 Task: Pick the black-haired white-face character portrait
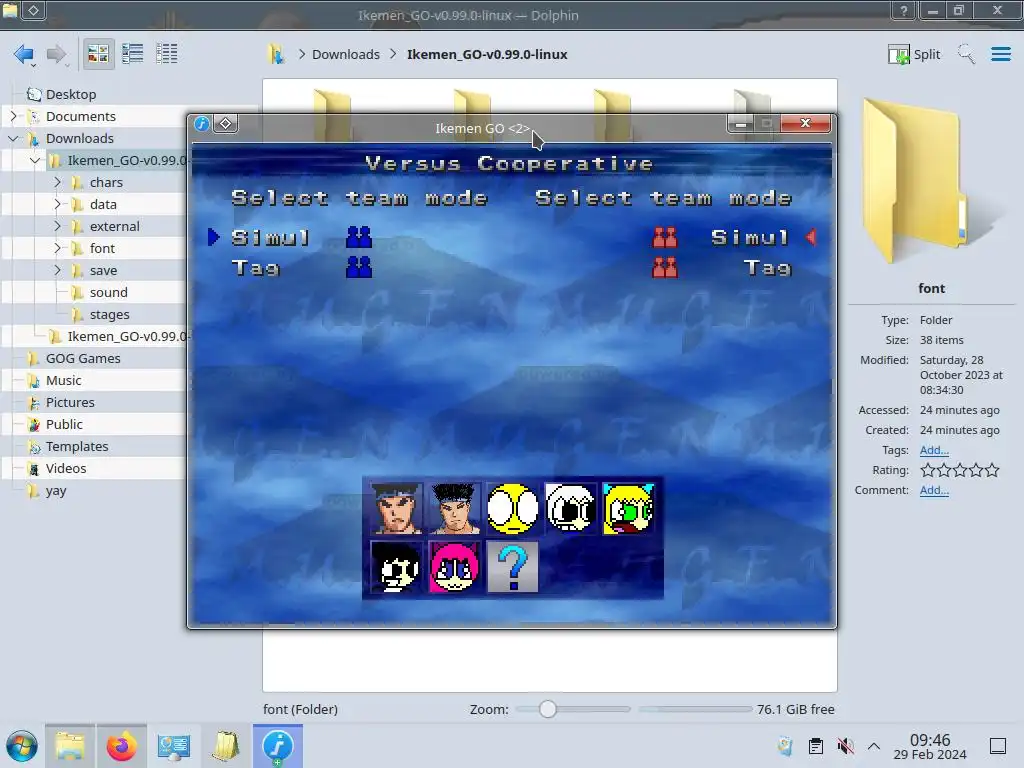pos(396,567)
